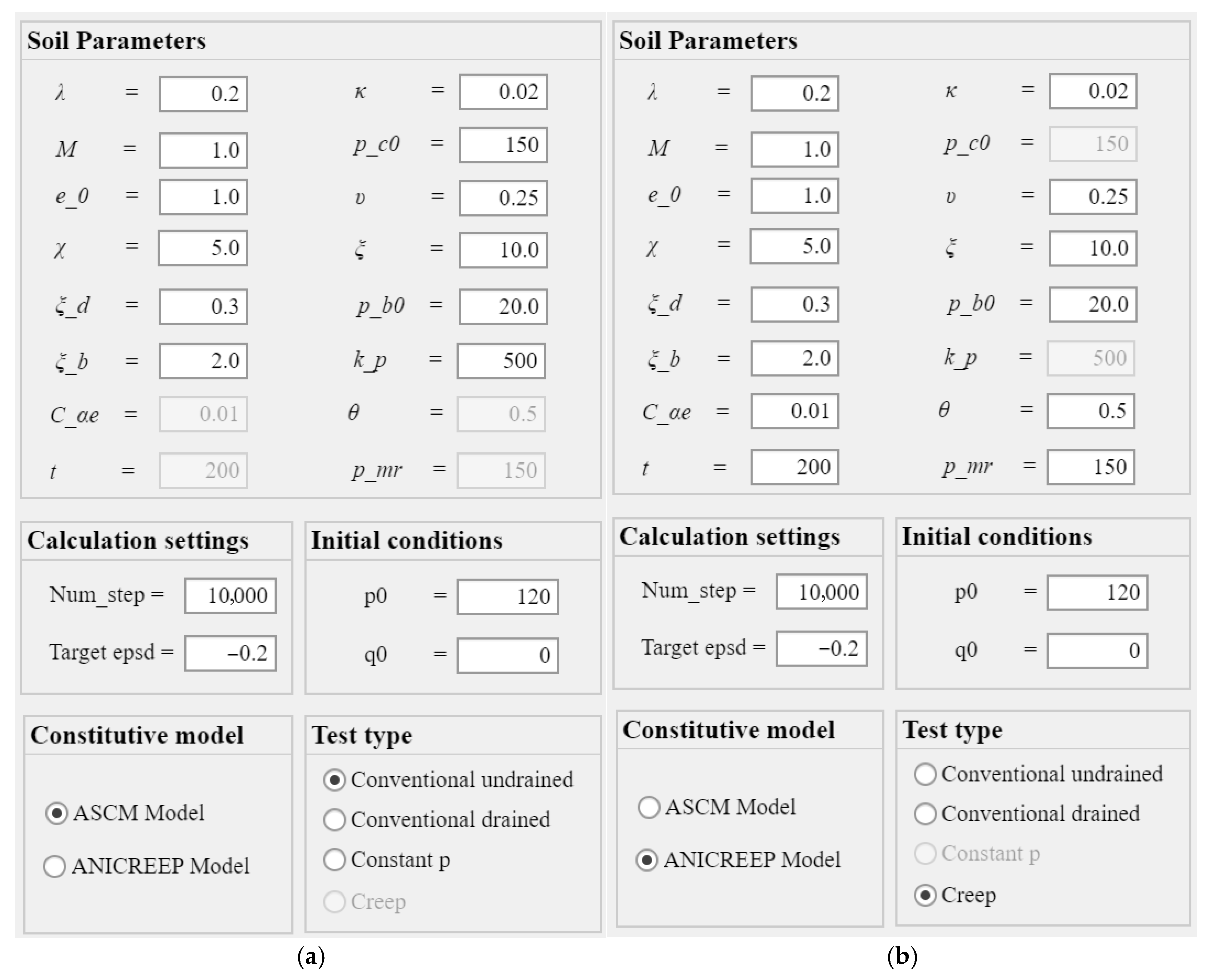Select Conventional drained test in panel (b)

(925, 814)
